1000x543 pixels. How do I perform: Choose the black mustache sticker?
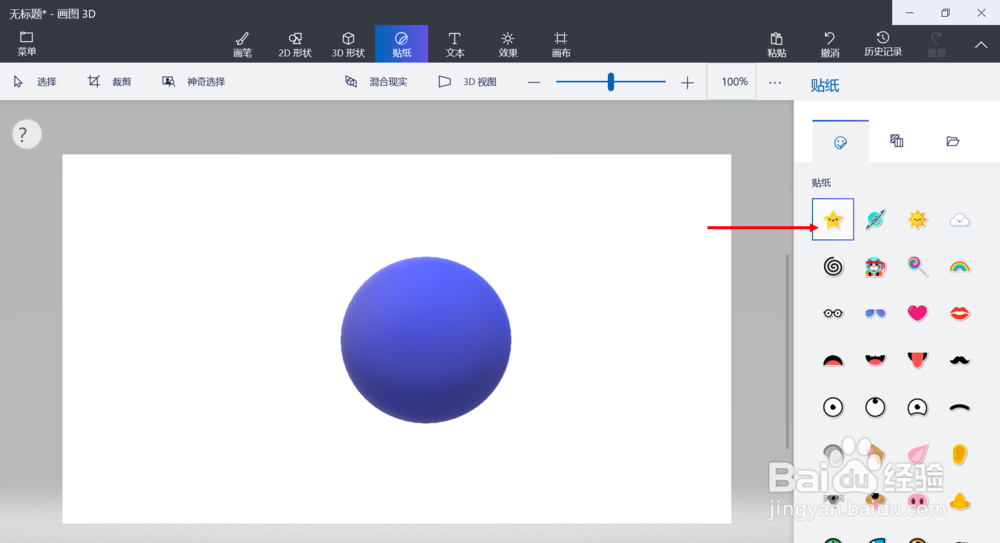[x=959, y=361]
